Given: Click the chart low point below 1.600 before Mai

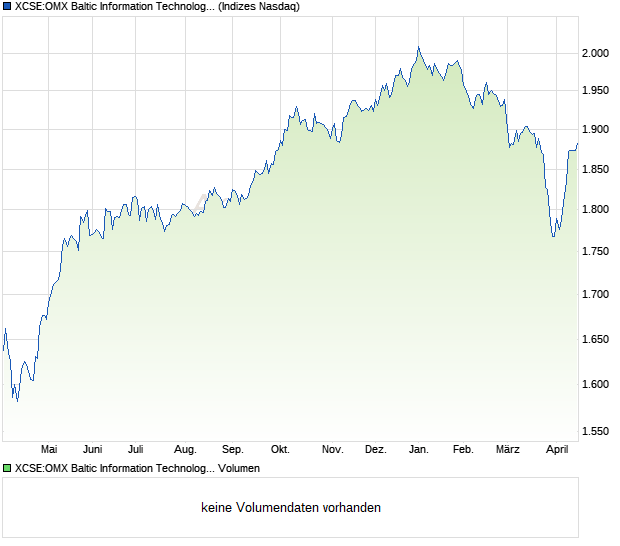Looking at the screenshot, I should [x=17, y=401].
